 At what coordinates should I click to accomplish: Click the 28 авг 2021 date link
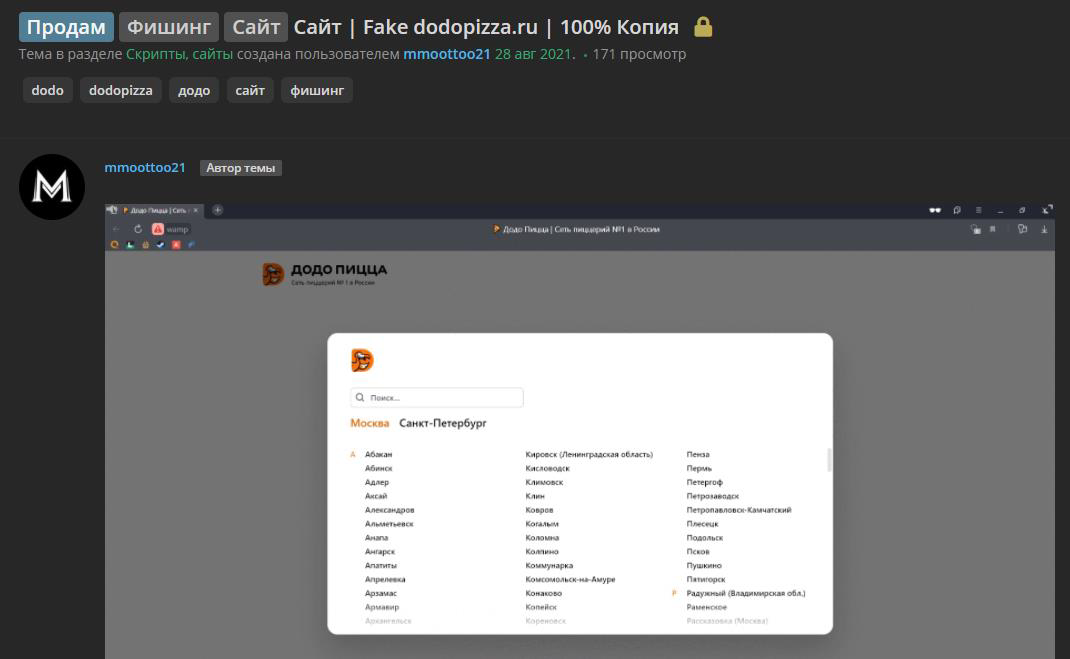tap(534, 54)
